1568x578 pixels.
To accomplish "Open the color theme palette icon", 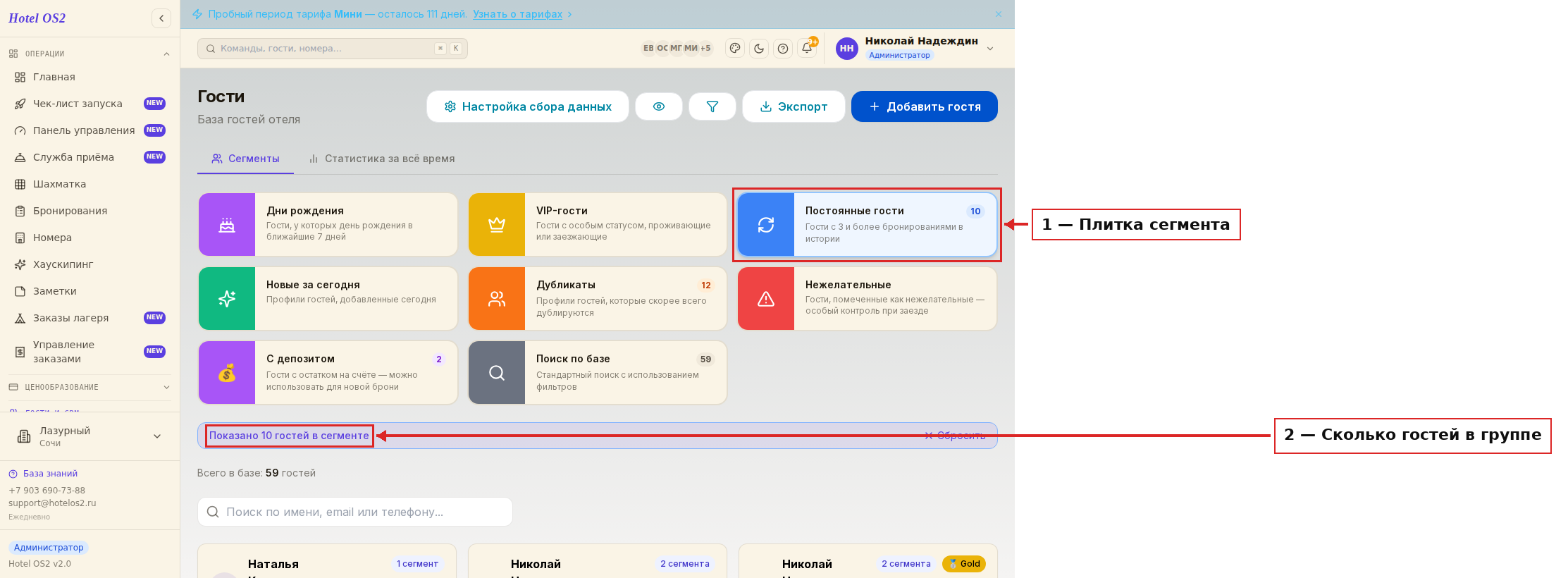I will 735,49.
